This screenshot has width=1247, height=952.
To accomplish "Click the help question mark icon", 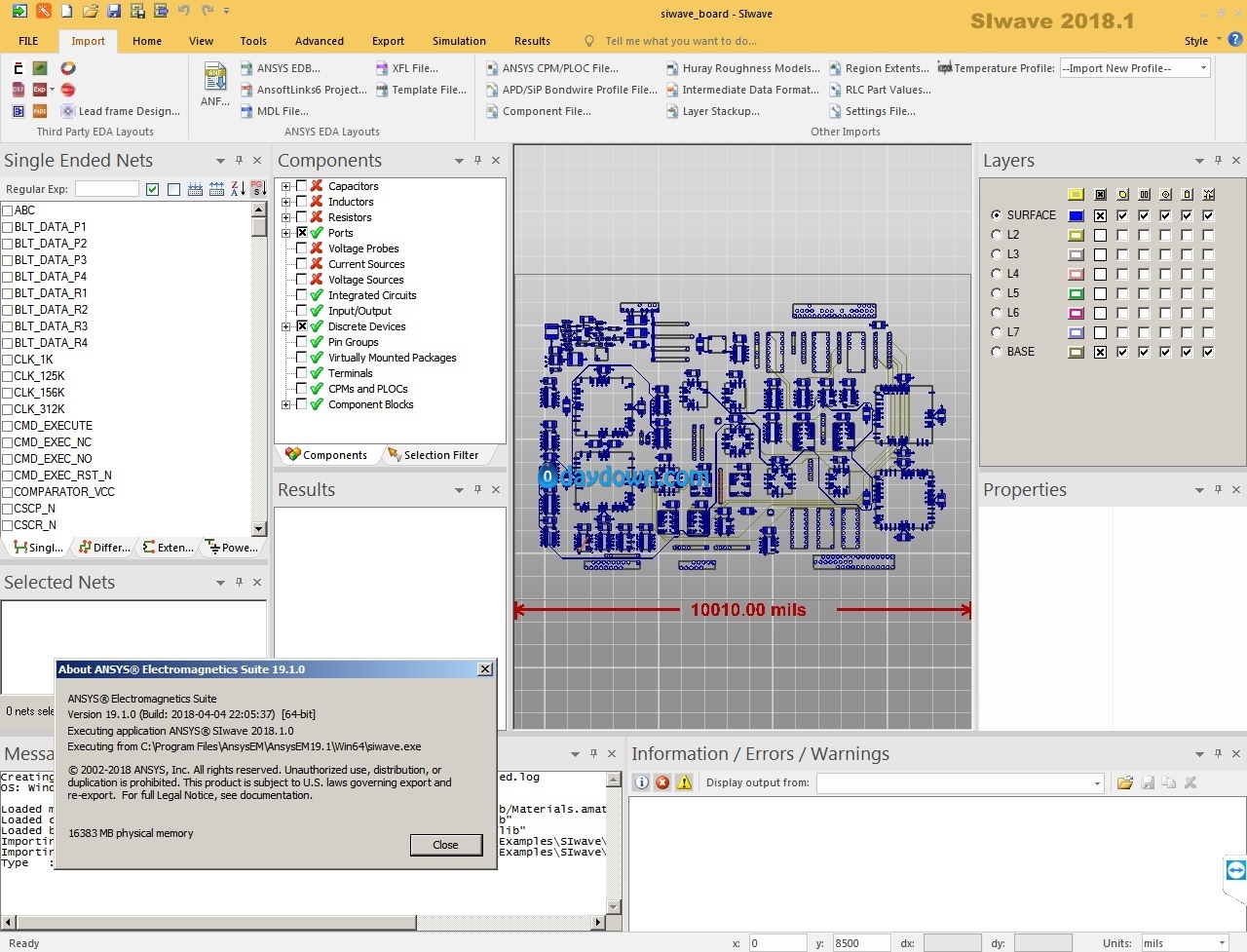I will click(x=1235, y=40).
